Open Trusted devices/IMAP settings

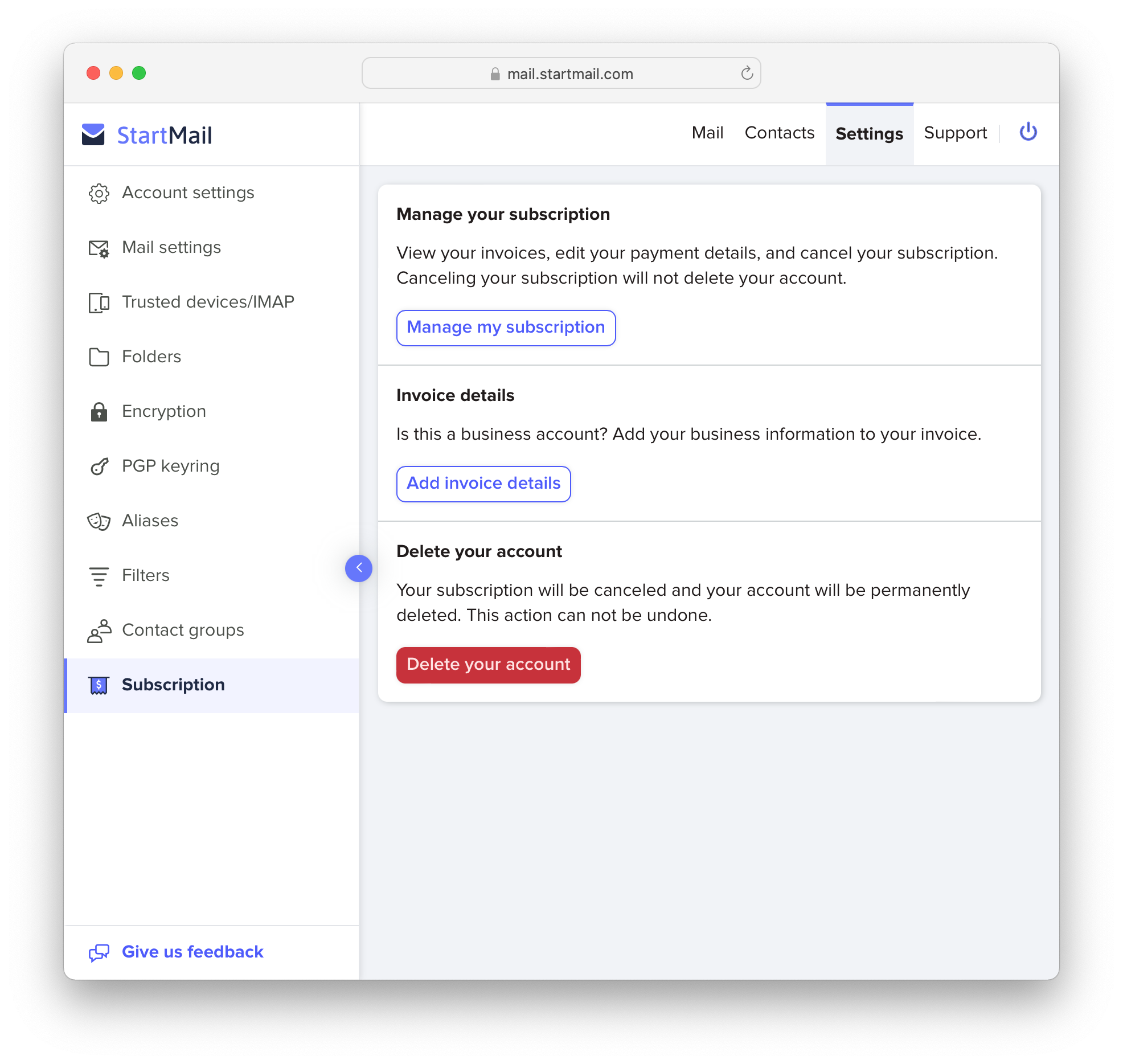[x=211, y=302]
